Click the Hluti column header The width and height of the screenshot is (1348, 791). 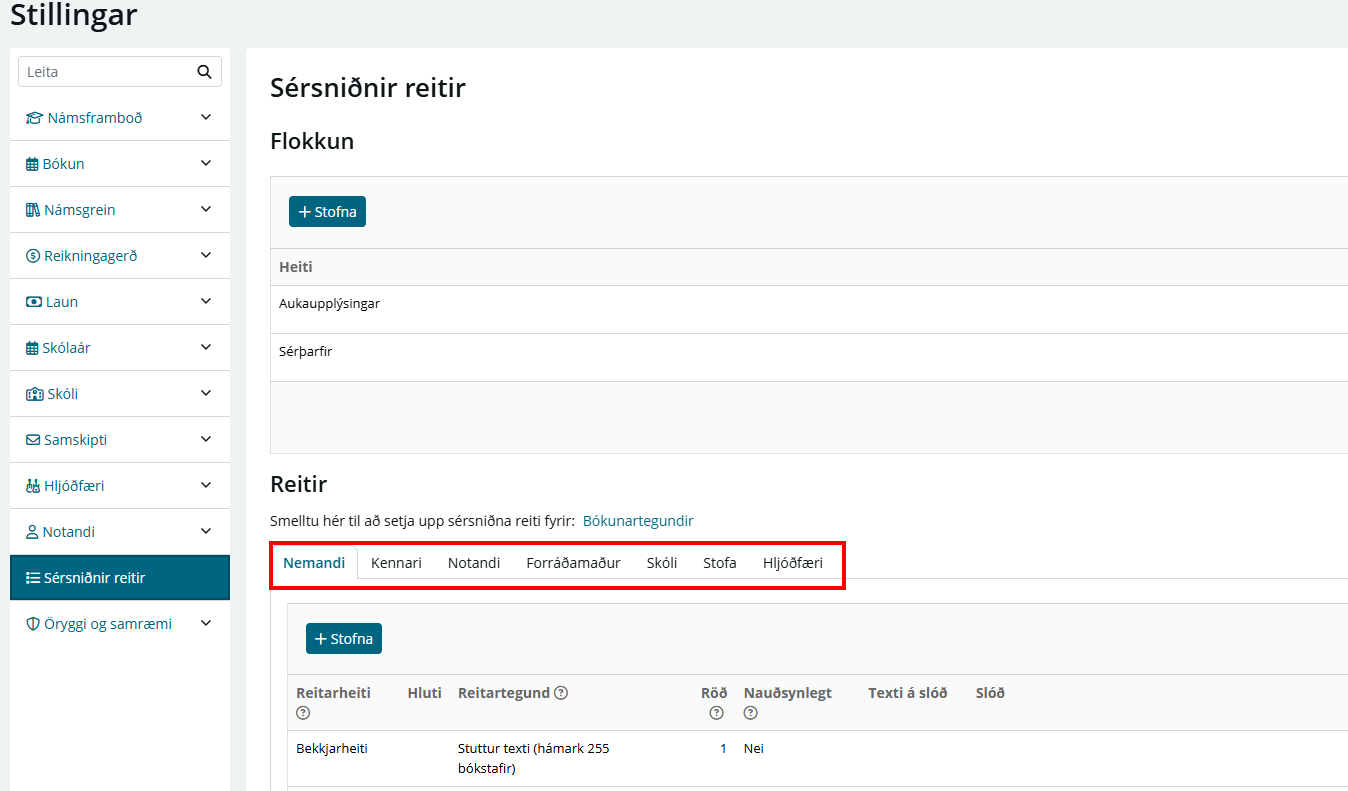425,693
